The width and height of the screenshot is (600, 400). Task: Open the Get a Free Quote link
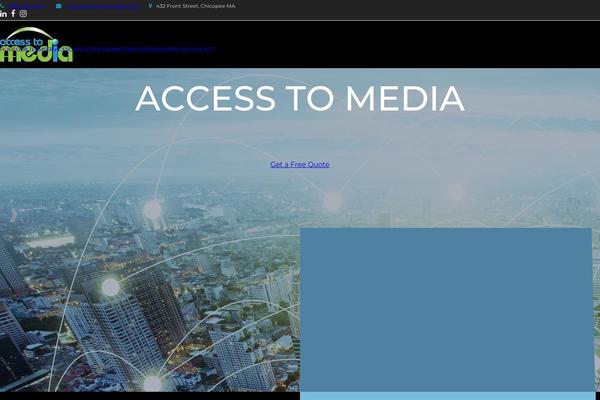tap(300, 165)
